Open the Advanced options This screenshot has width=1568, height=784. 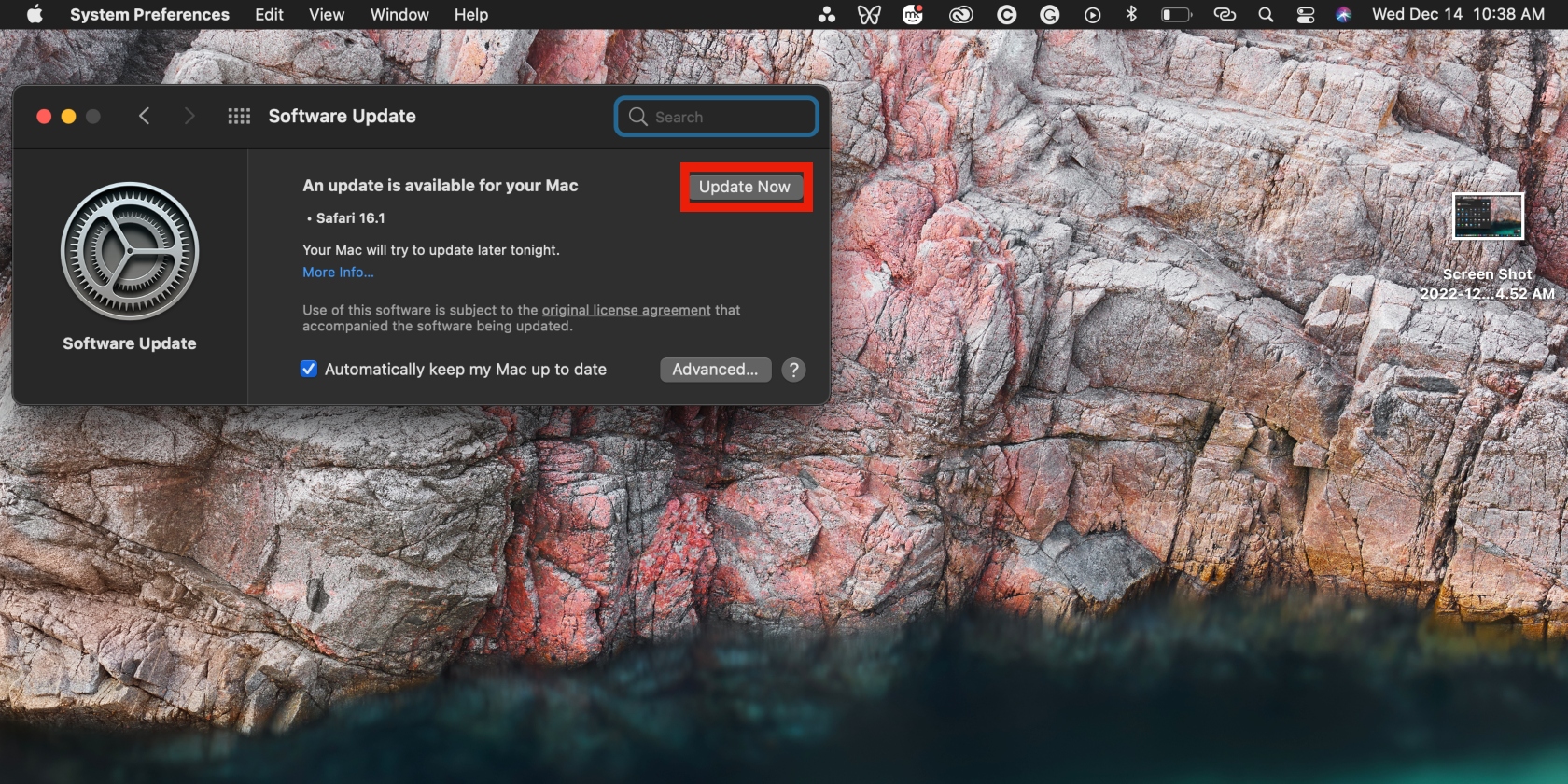[716, 370]
